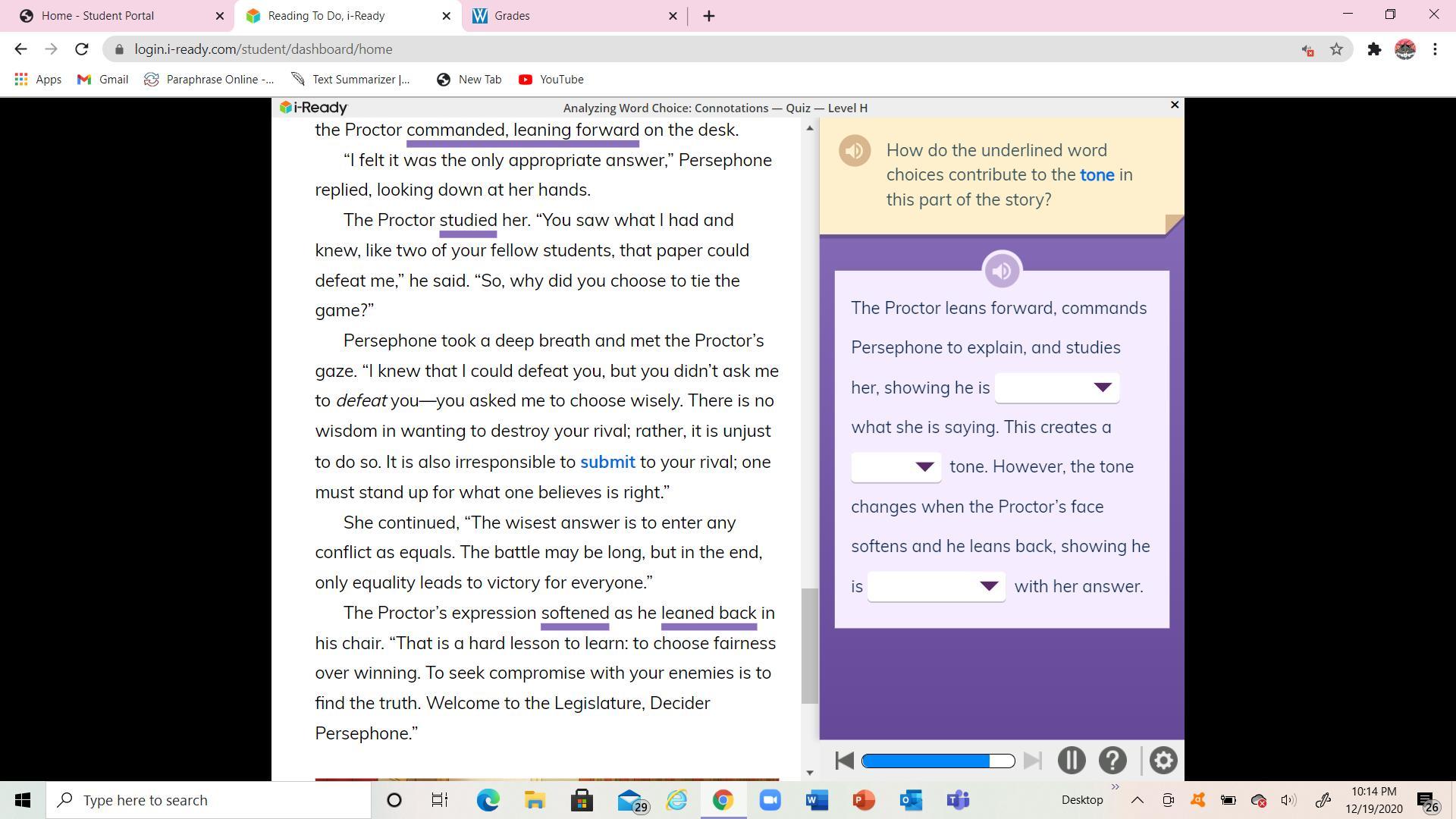Click the highlighted word 'submit'

click(607, 462)
